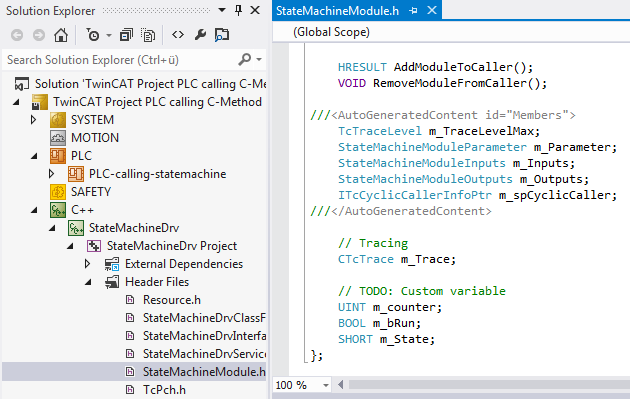Collapse the TwinCAT Project PLC calling C-Method node

[16, 102]
